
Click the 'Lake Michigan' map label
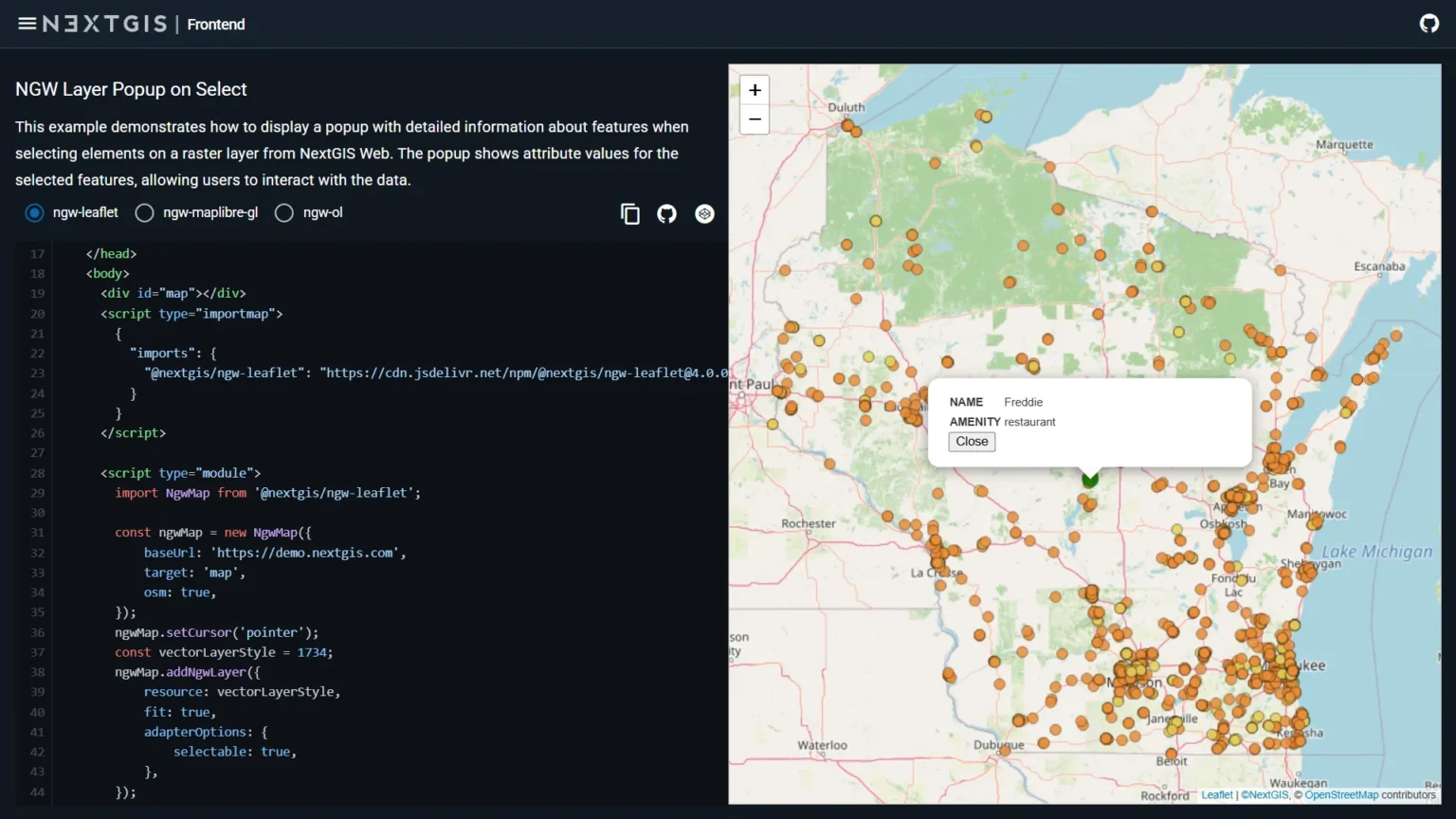[1377, 552]
